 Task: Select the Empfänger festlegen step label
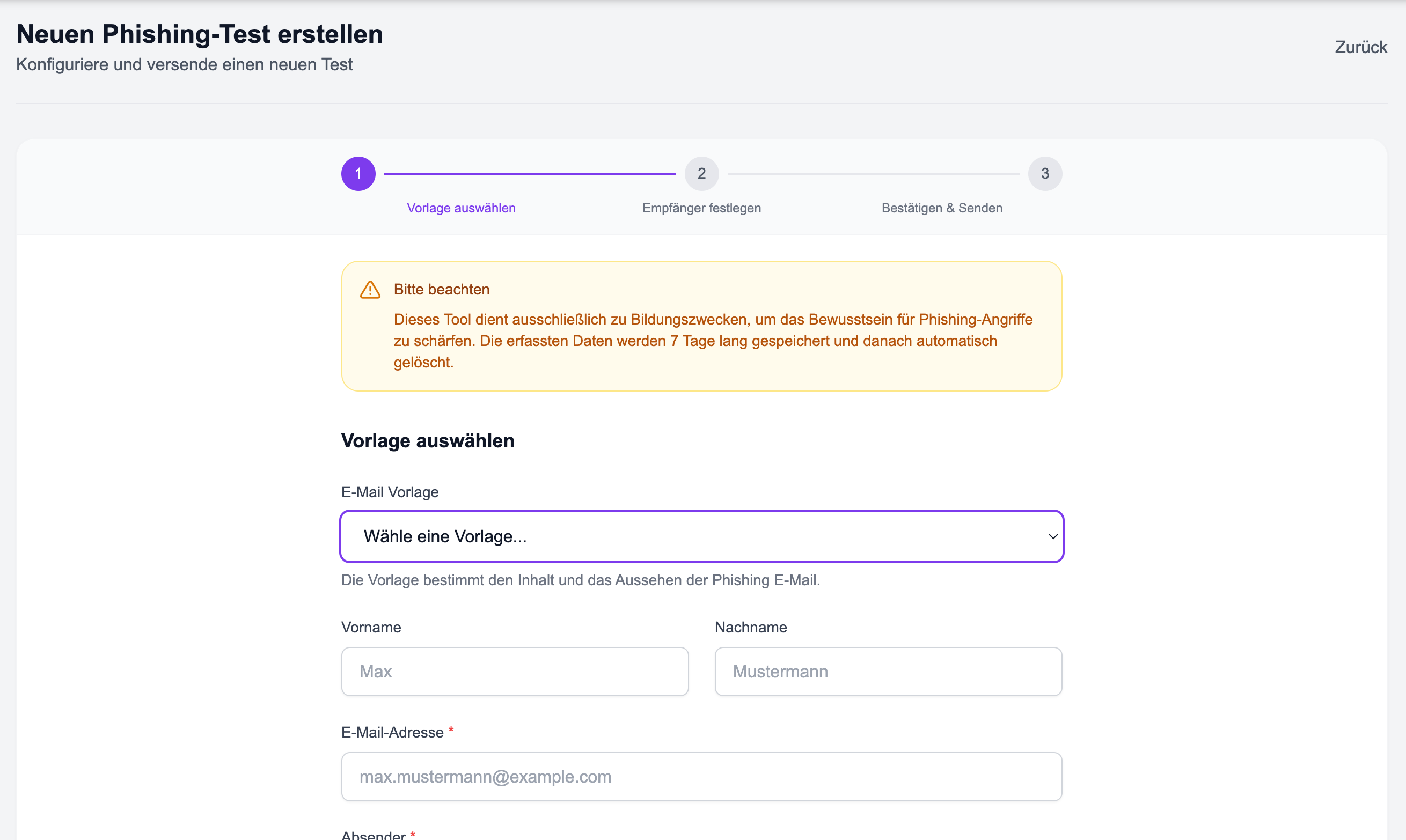tap(701, 208)
